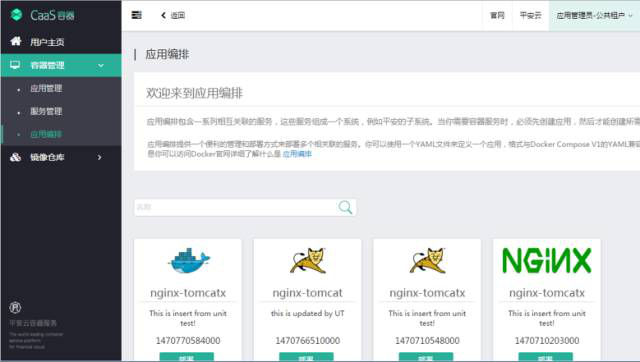The image size is (640, 362).
Task: Click timestamp 1470710203000
Action: pos(547,340)
